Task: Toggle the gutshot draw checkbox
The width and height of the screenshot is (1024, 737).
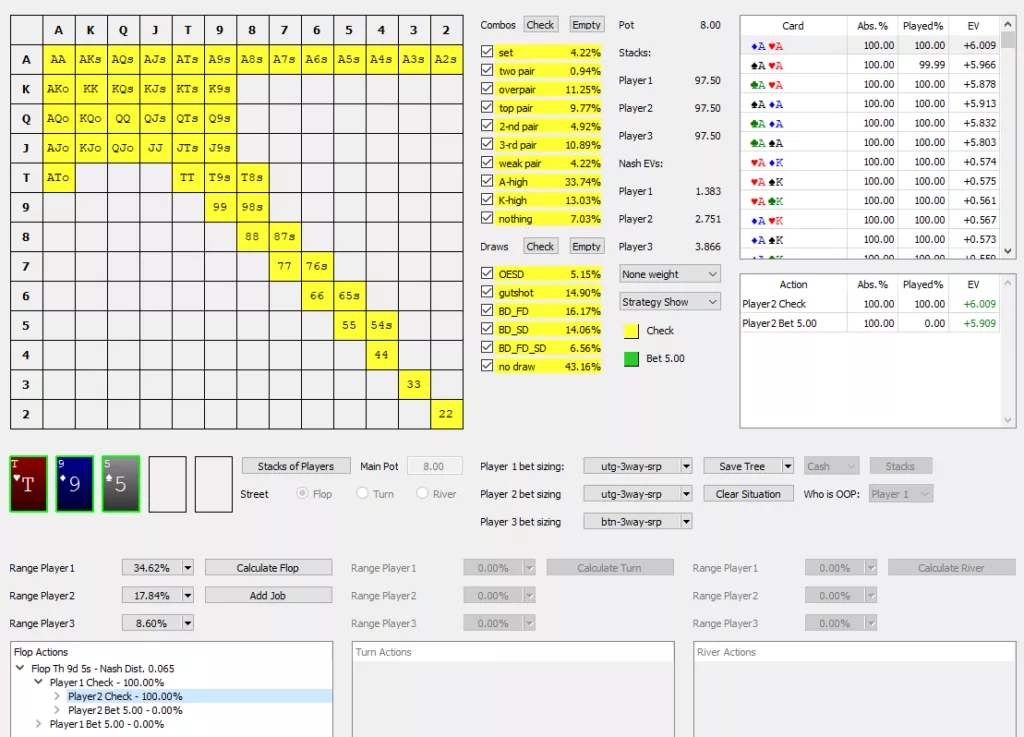Action: (x=487, y=293)
